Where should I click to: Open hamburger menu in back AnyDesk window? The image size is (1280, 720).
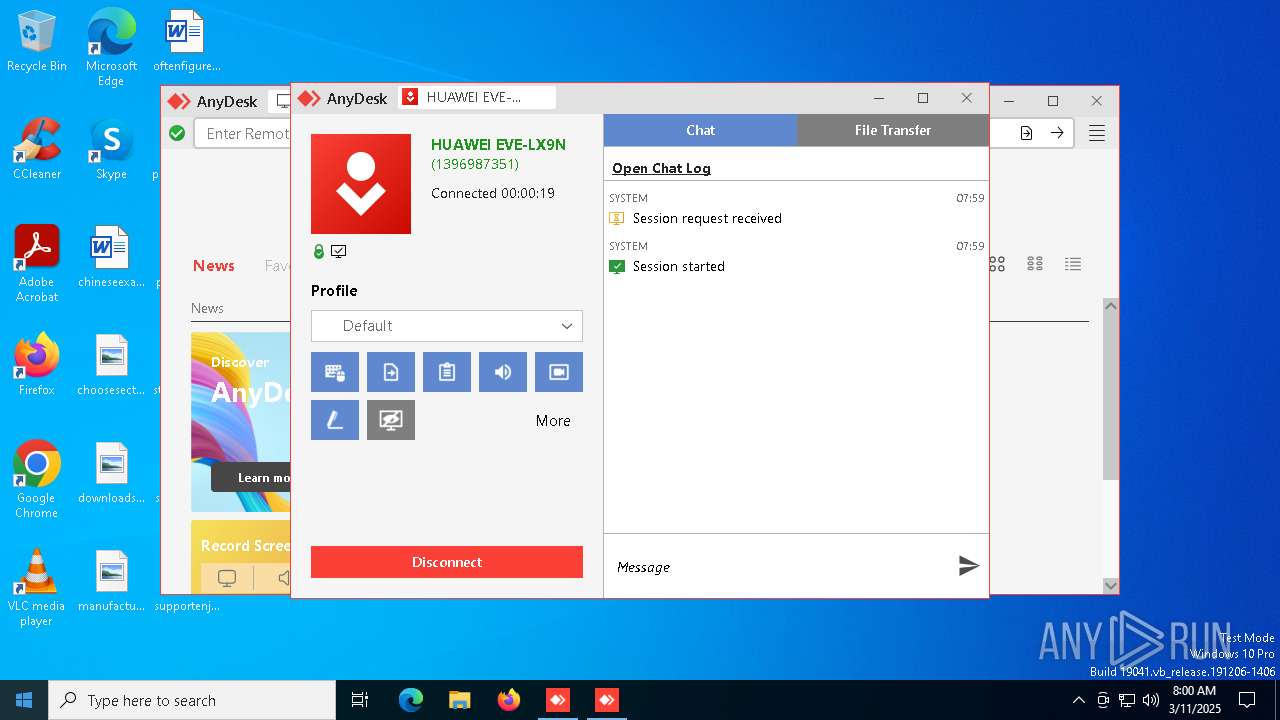click(x=1097, y=133)
